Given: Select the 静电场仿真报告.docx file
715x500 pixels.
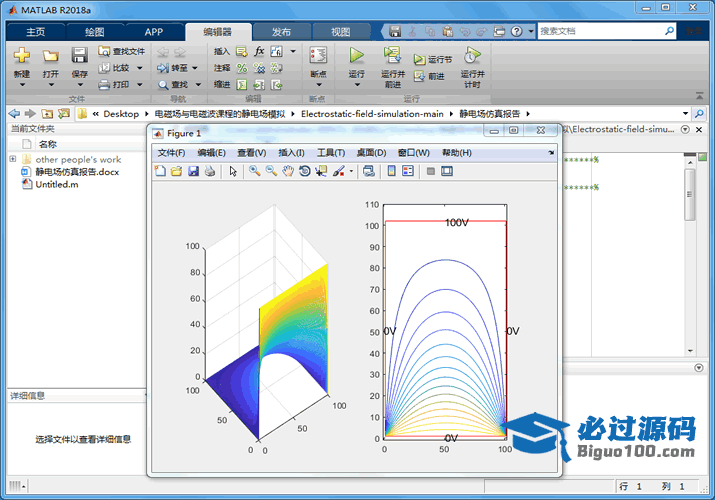Looking at the screenshot, I should (77, 172).
